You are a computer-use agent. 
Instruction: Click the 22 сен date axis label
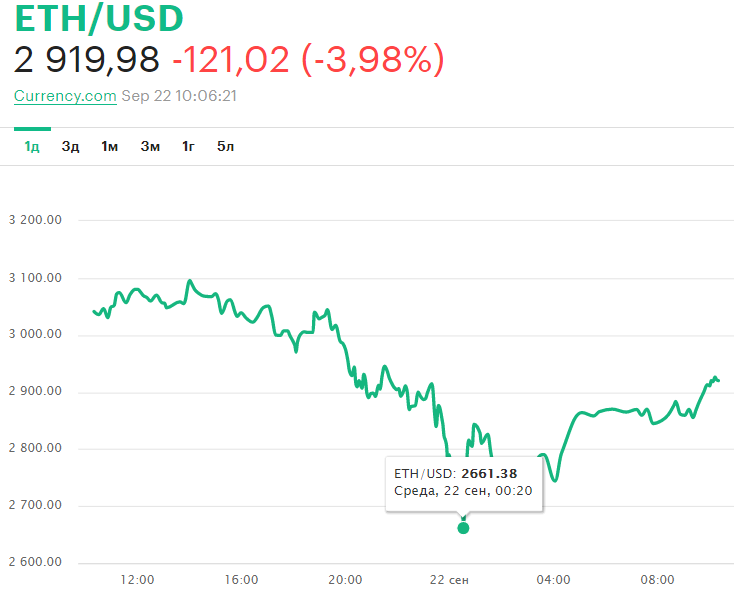(450, 580)
